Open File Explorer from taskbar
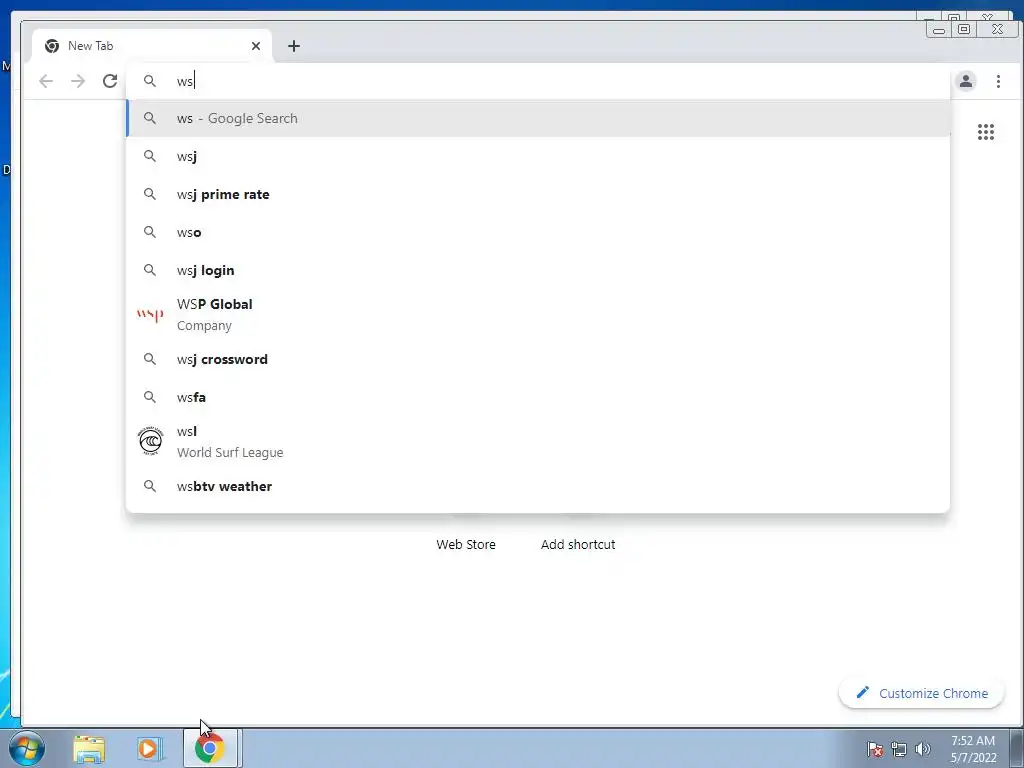 click(x=89, y=749)
